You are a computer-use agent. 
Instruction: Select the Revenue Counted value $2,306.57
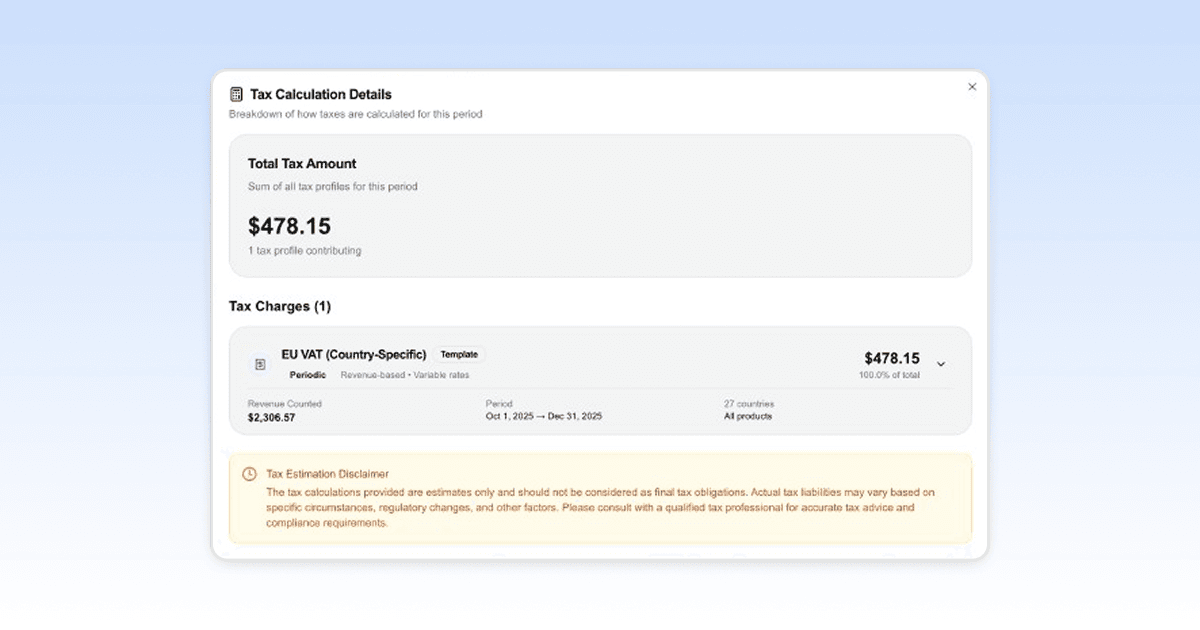pyautogui.click(x=270, y=415)
